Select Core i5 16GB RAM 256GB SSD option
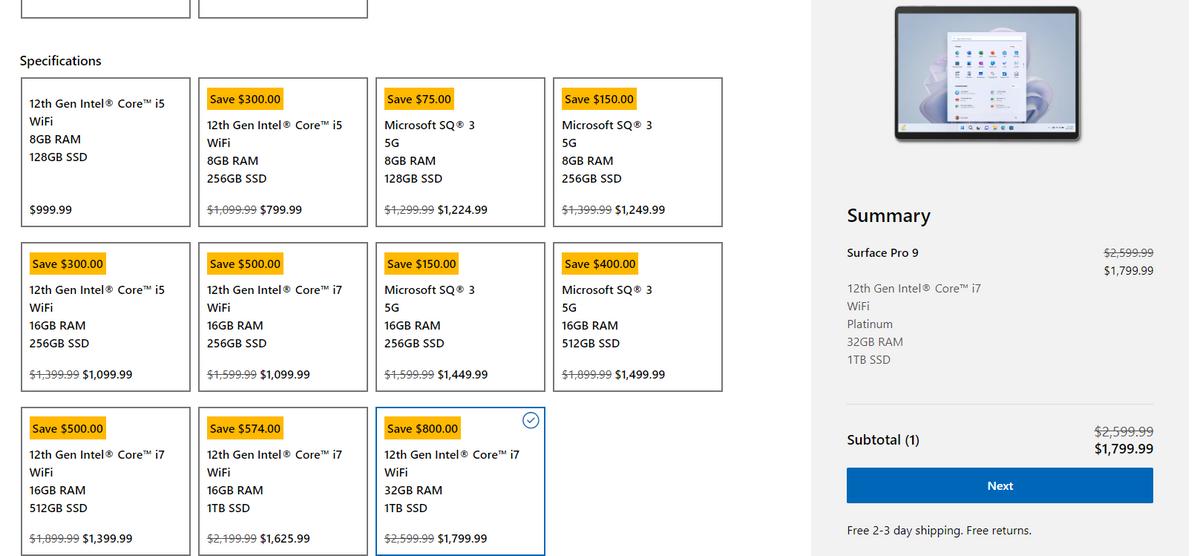Screen dimensions: 1200x556 105,317
